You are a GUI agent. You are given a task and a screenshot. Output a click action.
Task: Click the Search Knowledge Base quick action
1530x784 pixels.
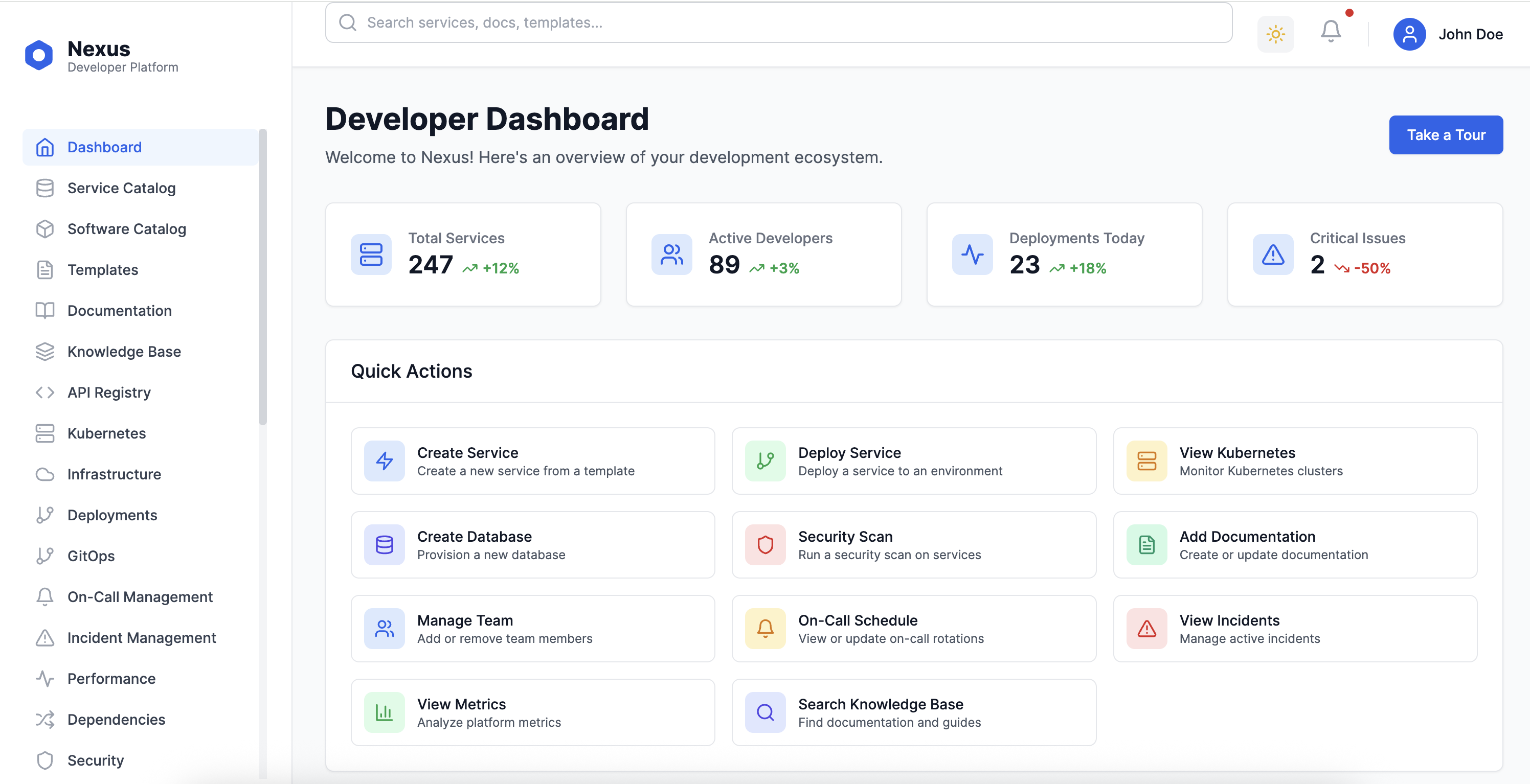pyautogui.click(x=913, y=711)
